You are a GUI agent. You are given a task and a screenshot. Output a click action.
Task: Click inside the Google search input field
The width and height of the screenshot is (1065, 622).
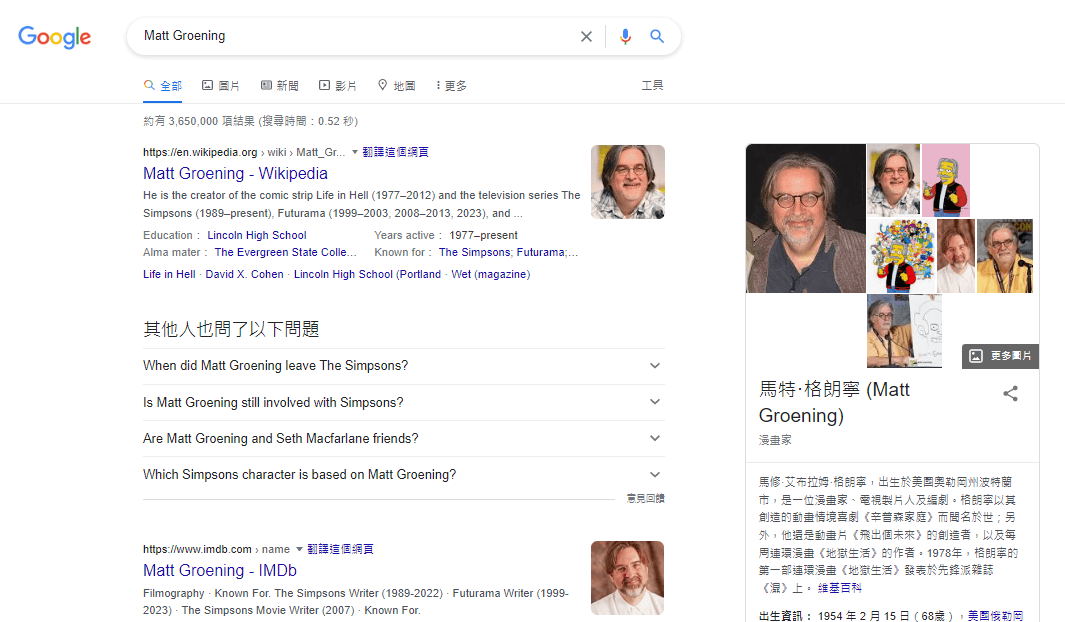click(350, 37)
